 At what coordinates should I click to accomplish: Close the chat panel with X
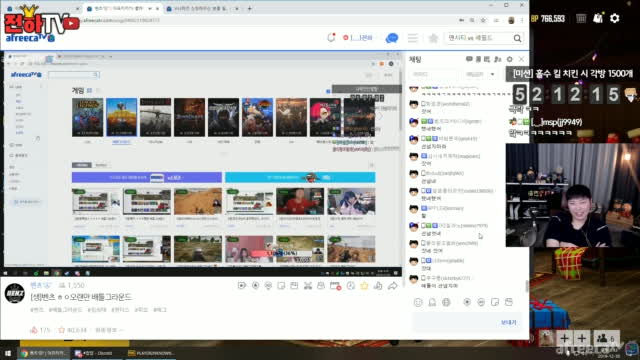pos(521,59)
